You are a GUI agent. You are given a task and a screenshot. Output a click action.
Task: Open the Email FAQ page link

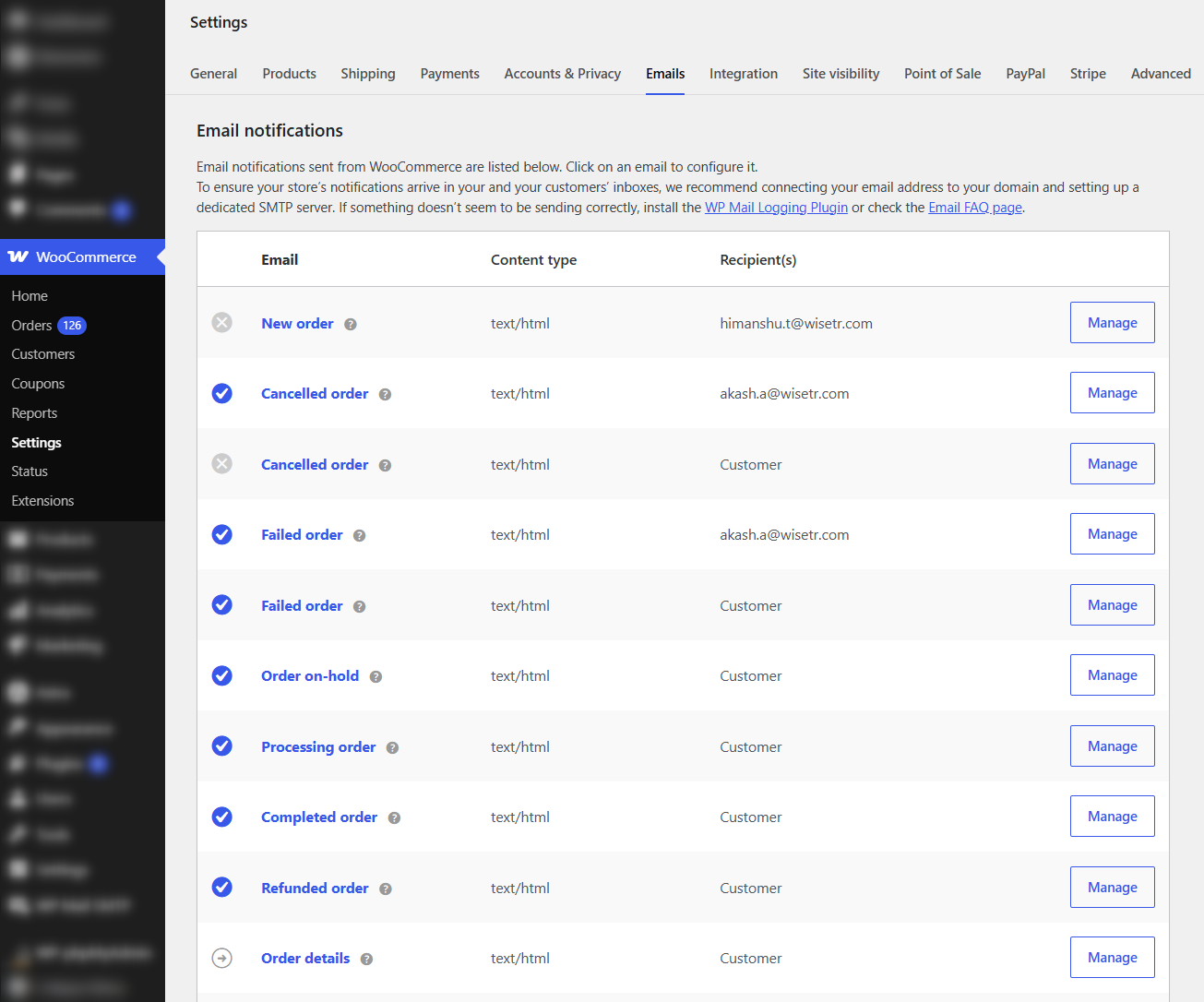click(x=975, y=208)
